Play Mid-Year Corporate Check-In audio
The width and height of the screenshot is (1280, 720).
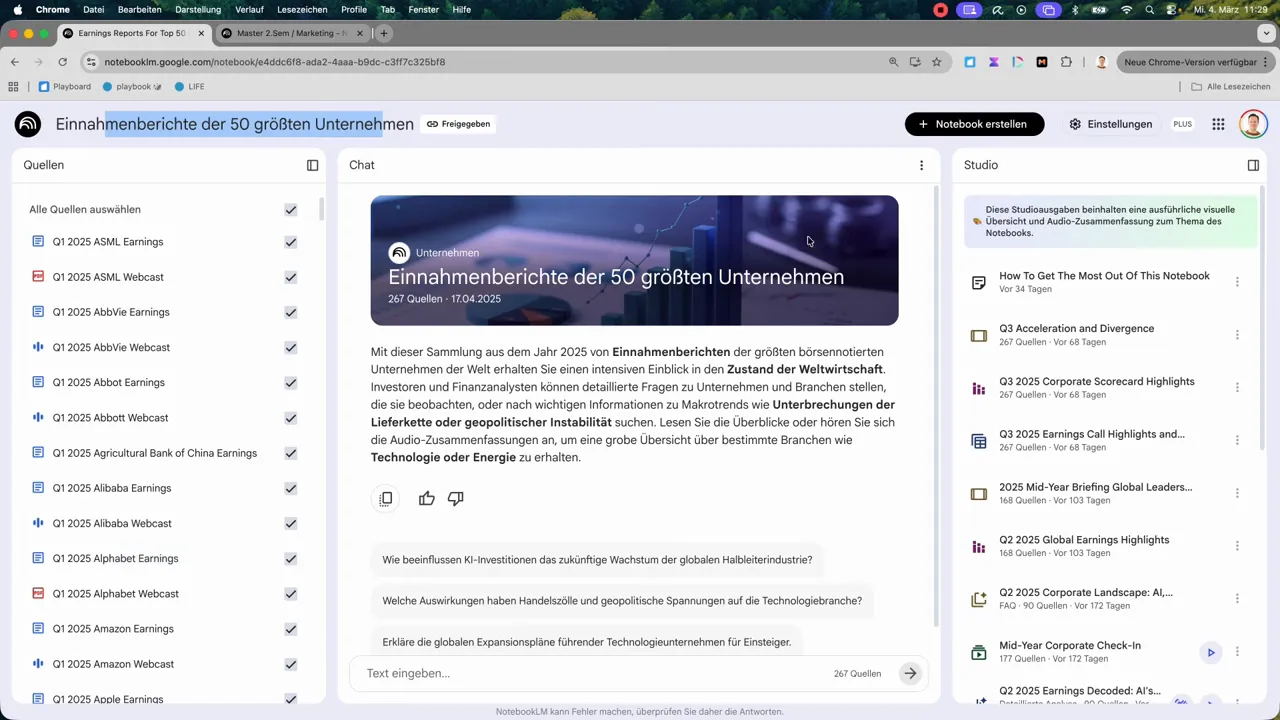point(1210,653)
